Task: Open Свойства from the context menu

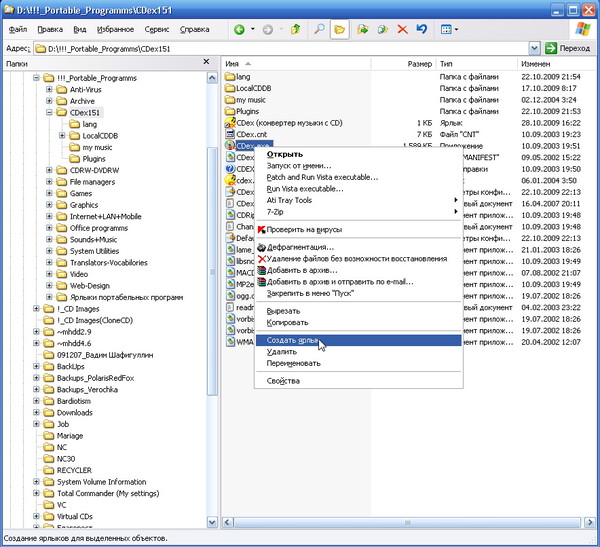Action: 358,381
